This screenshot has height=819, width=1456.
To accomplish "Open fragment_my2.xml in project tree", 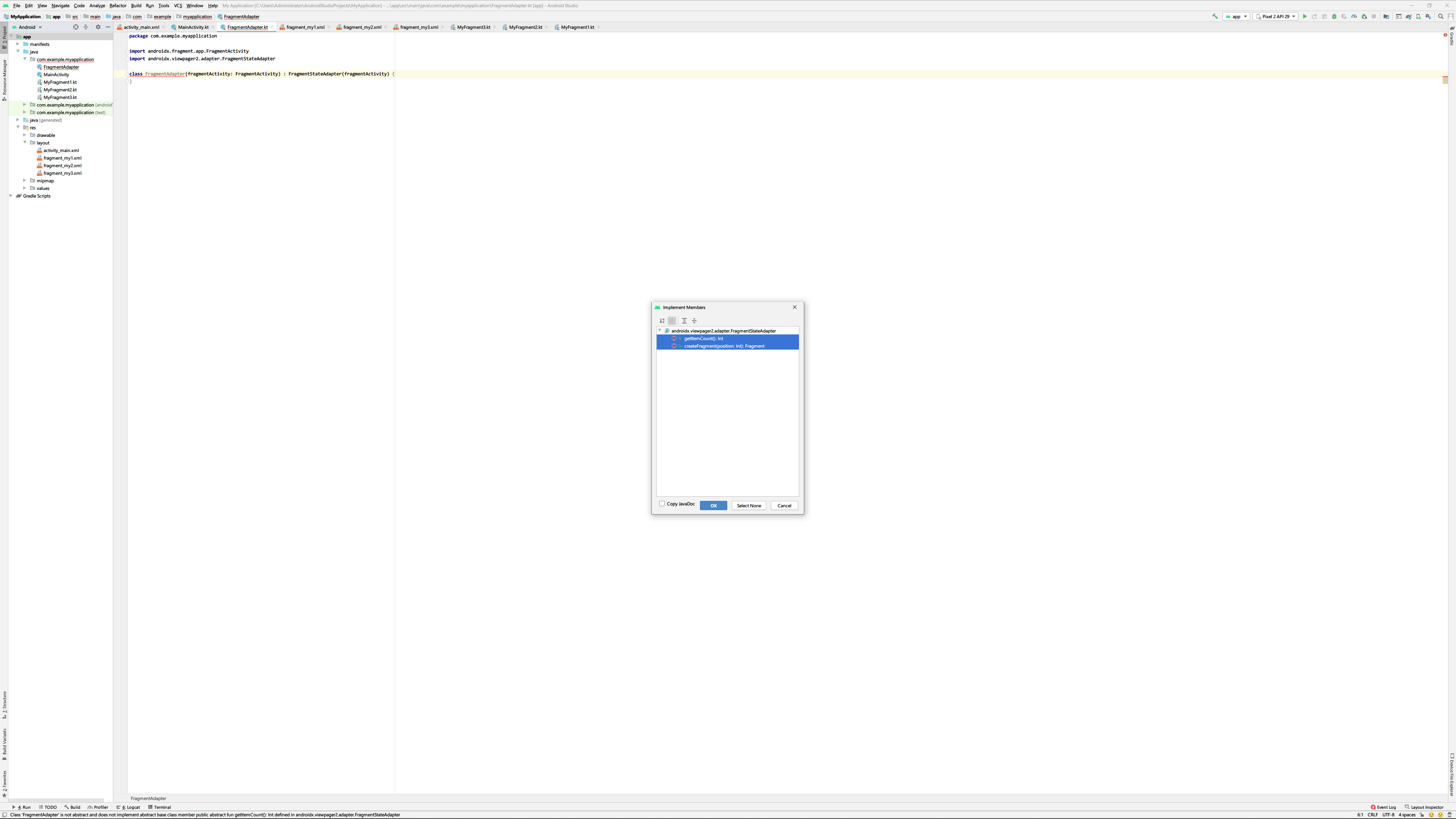I will point(62,166).
